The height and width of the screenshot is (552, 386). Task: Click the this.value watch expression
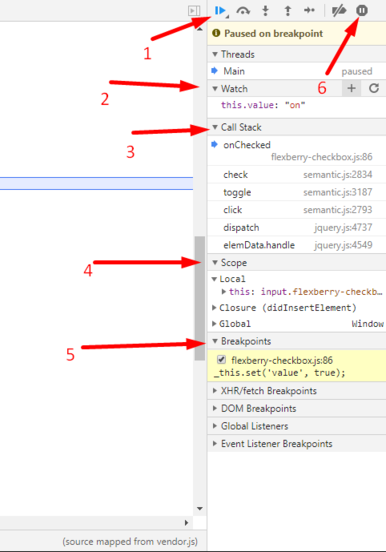pos(263,105)
